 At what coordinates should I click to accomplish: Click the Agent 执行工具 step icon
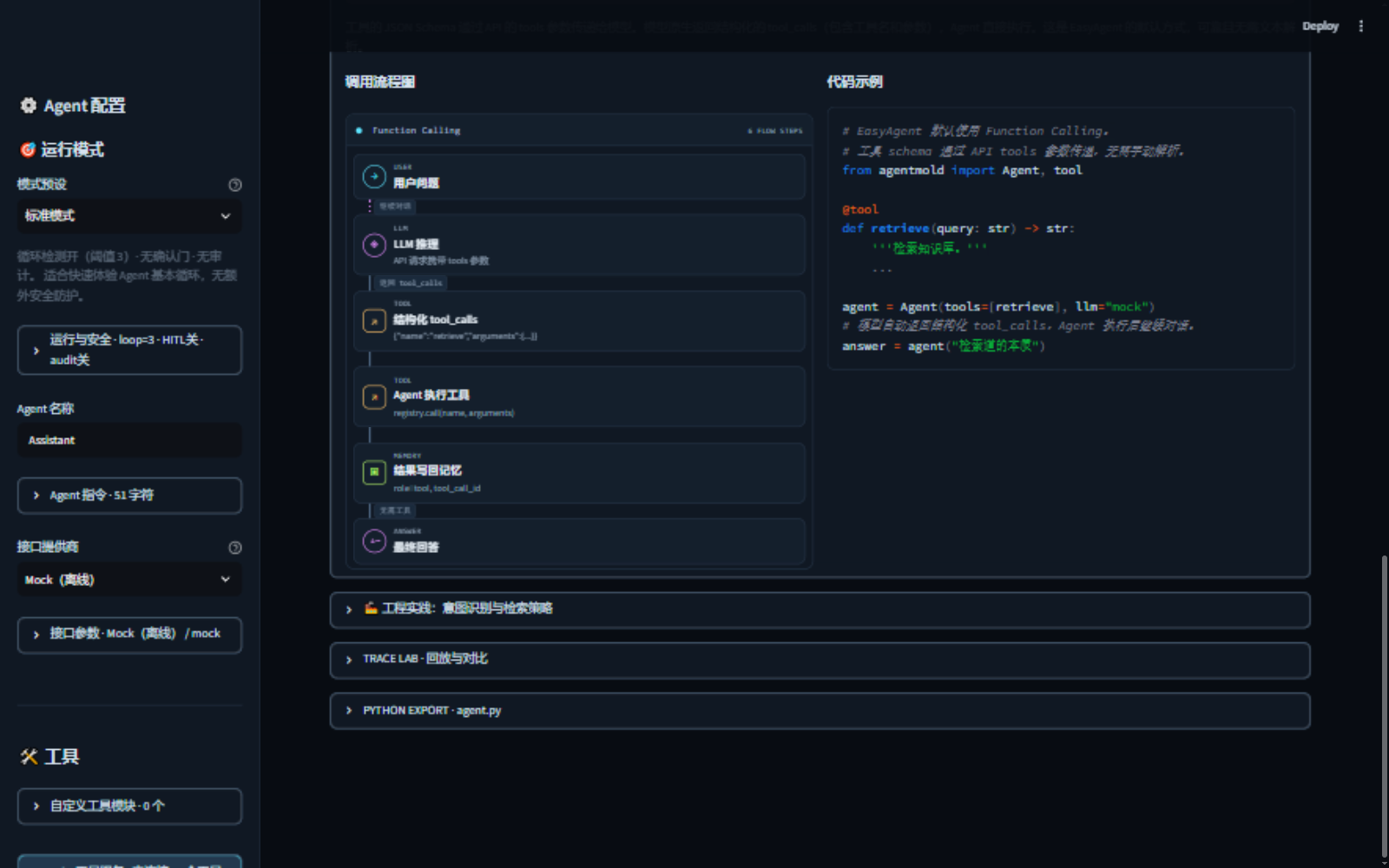[x=374, y=397]
